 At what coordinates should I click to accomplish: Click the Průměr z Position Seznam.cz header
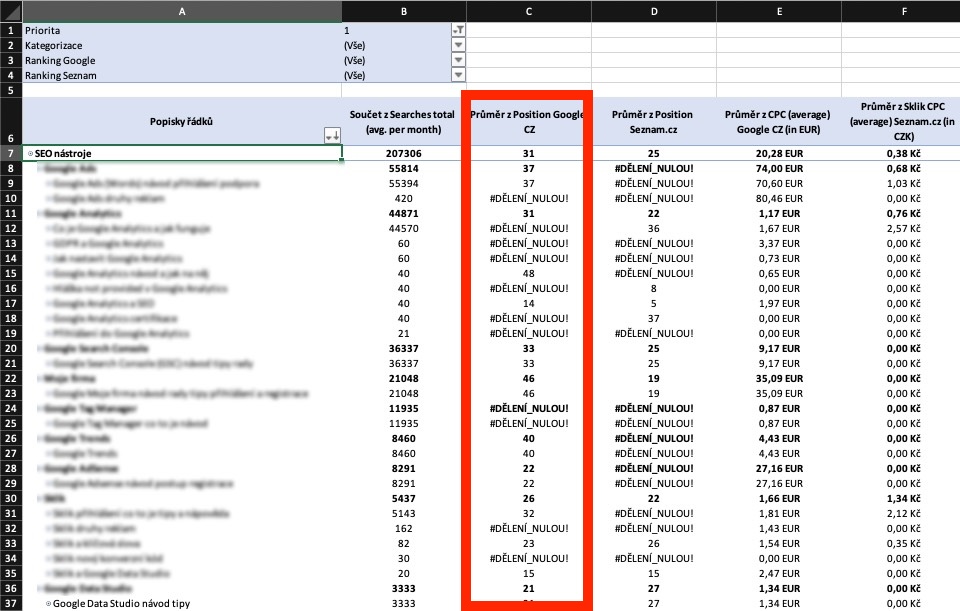tap(654, 121)
